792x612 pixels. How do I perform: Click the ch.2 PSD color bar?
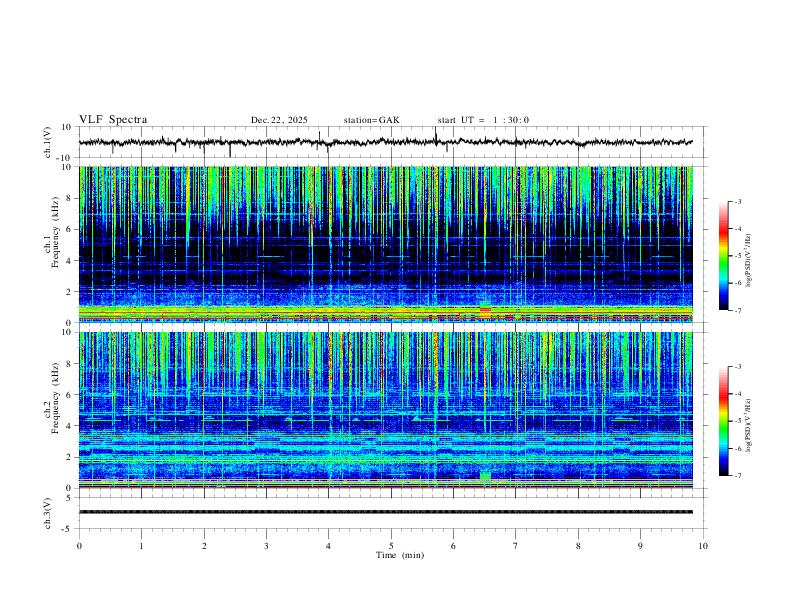coord(724,421)
